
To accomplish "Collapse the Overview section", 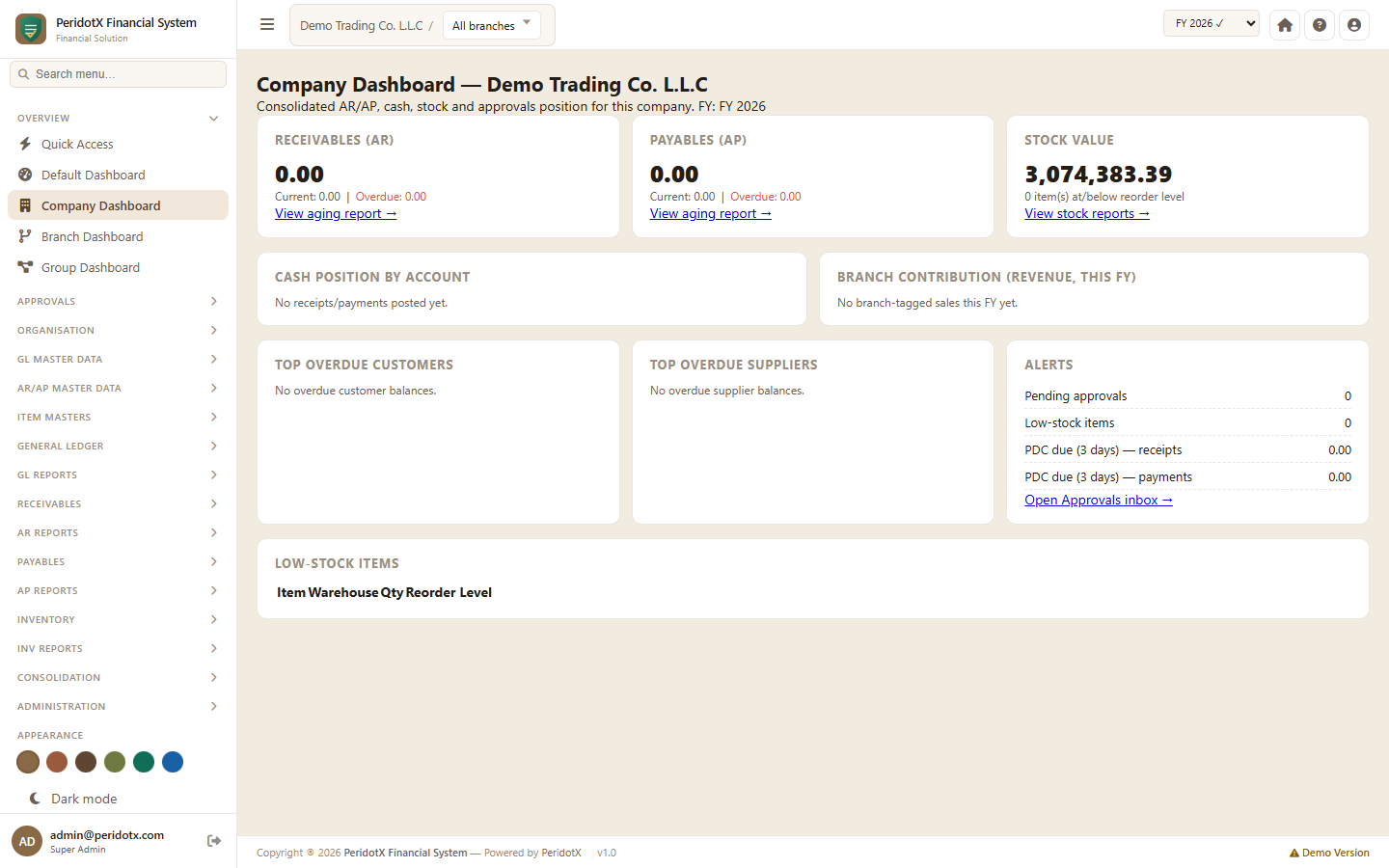I will 118,118.
